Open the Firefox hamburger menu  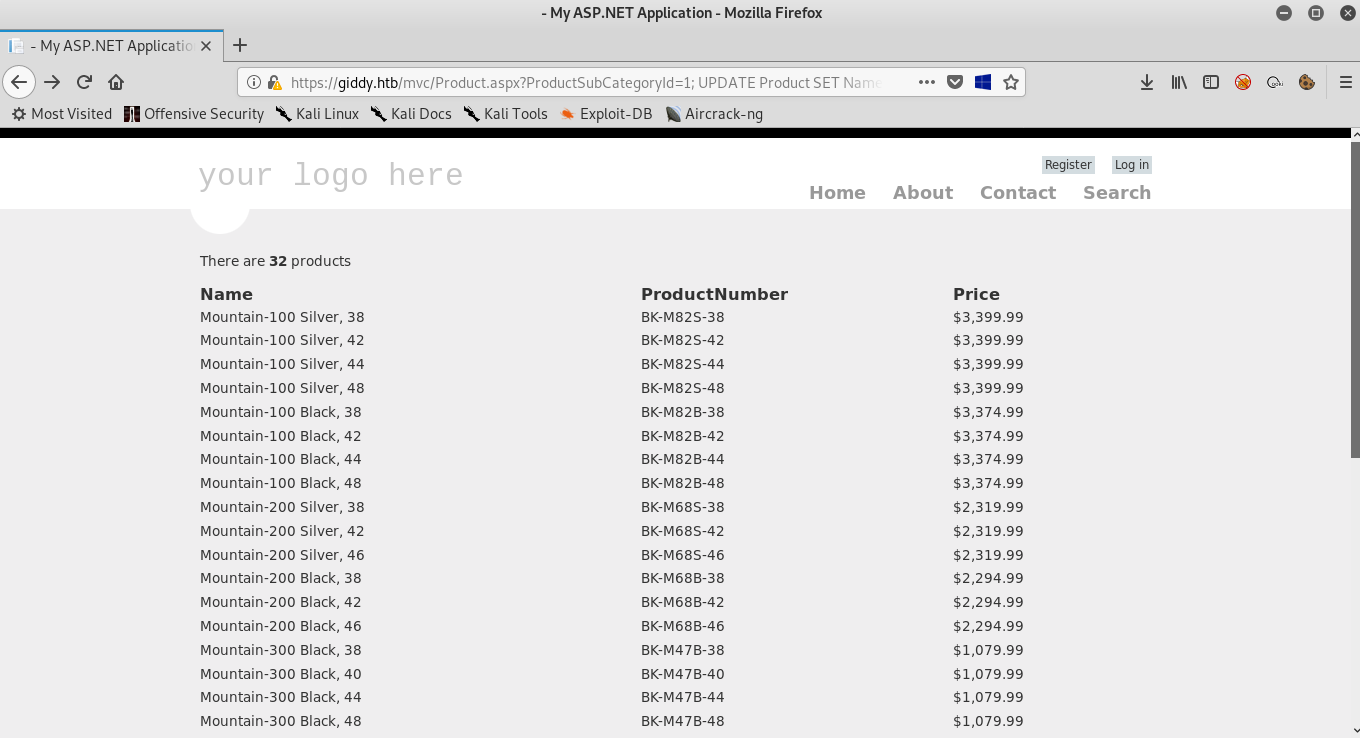(x=1345, y=82)
